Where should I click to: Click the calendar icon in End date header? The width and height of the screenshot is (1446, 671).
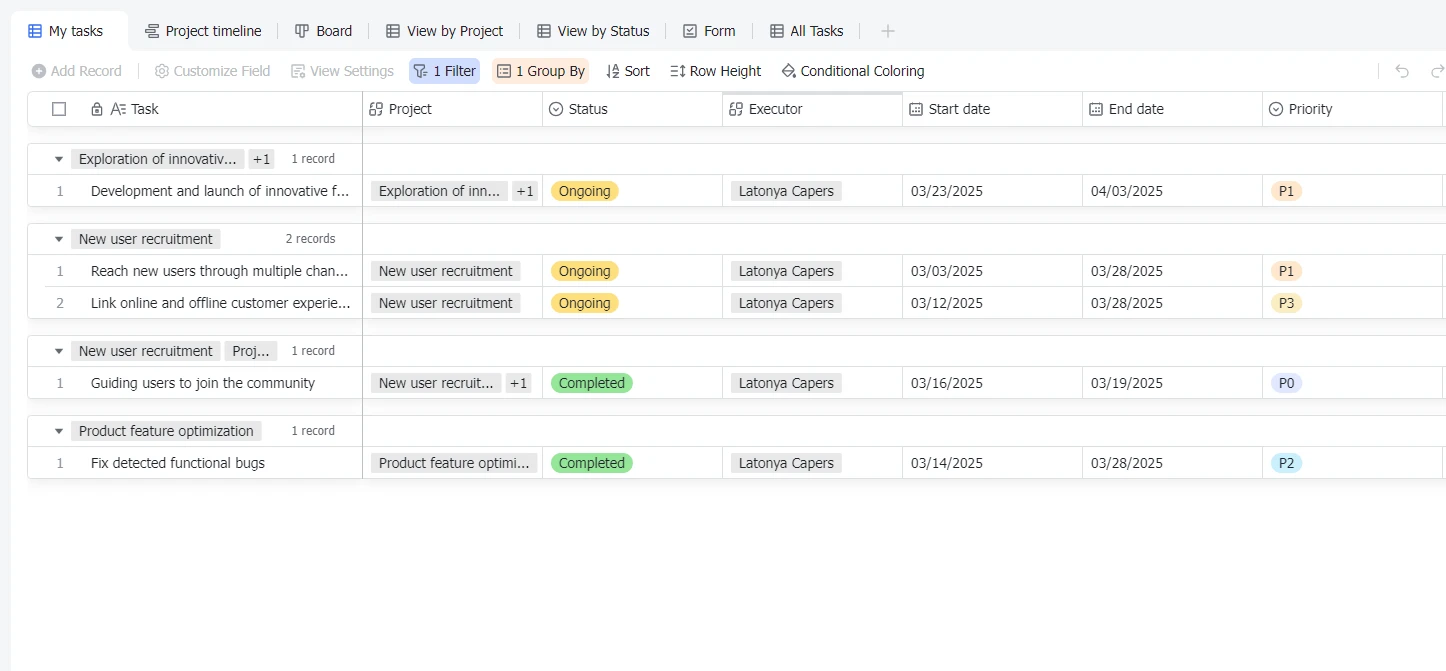pyautogui.click(x=1096, y=109)
